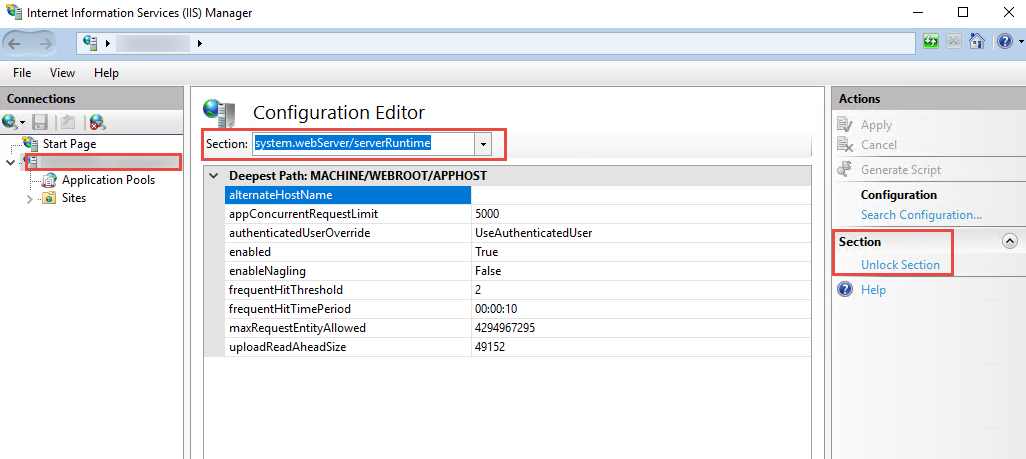Click the Search Configuration link

921,215
